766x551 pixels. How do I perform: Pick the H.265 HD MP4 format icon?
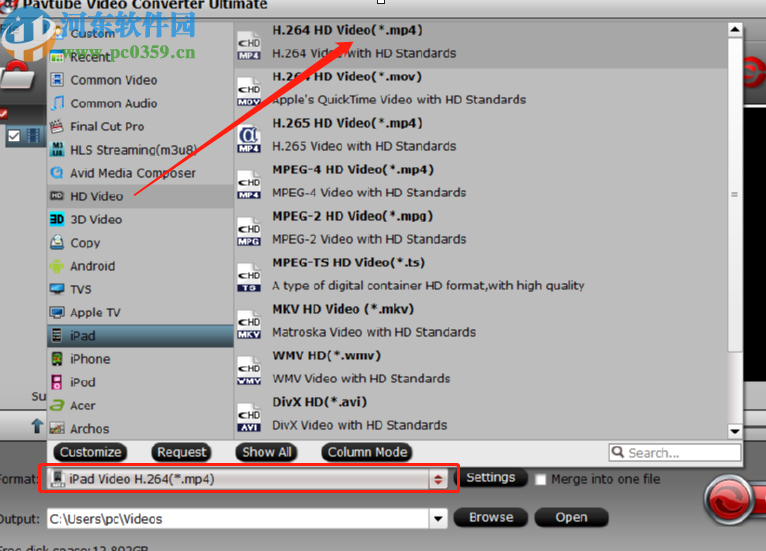(249, 138)
